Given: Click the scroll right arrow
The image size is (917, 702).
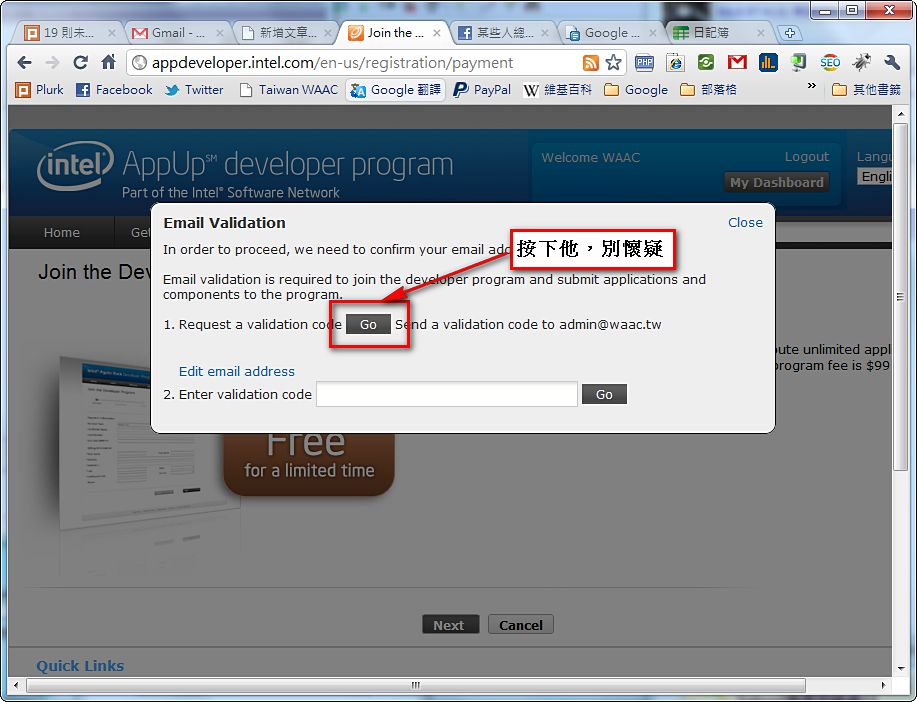Looking at the screenshot, I should (x=883, y=684).
